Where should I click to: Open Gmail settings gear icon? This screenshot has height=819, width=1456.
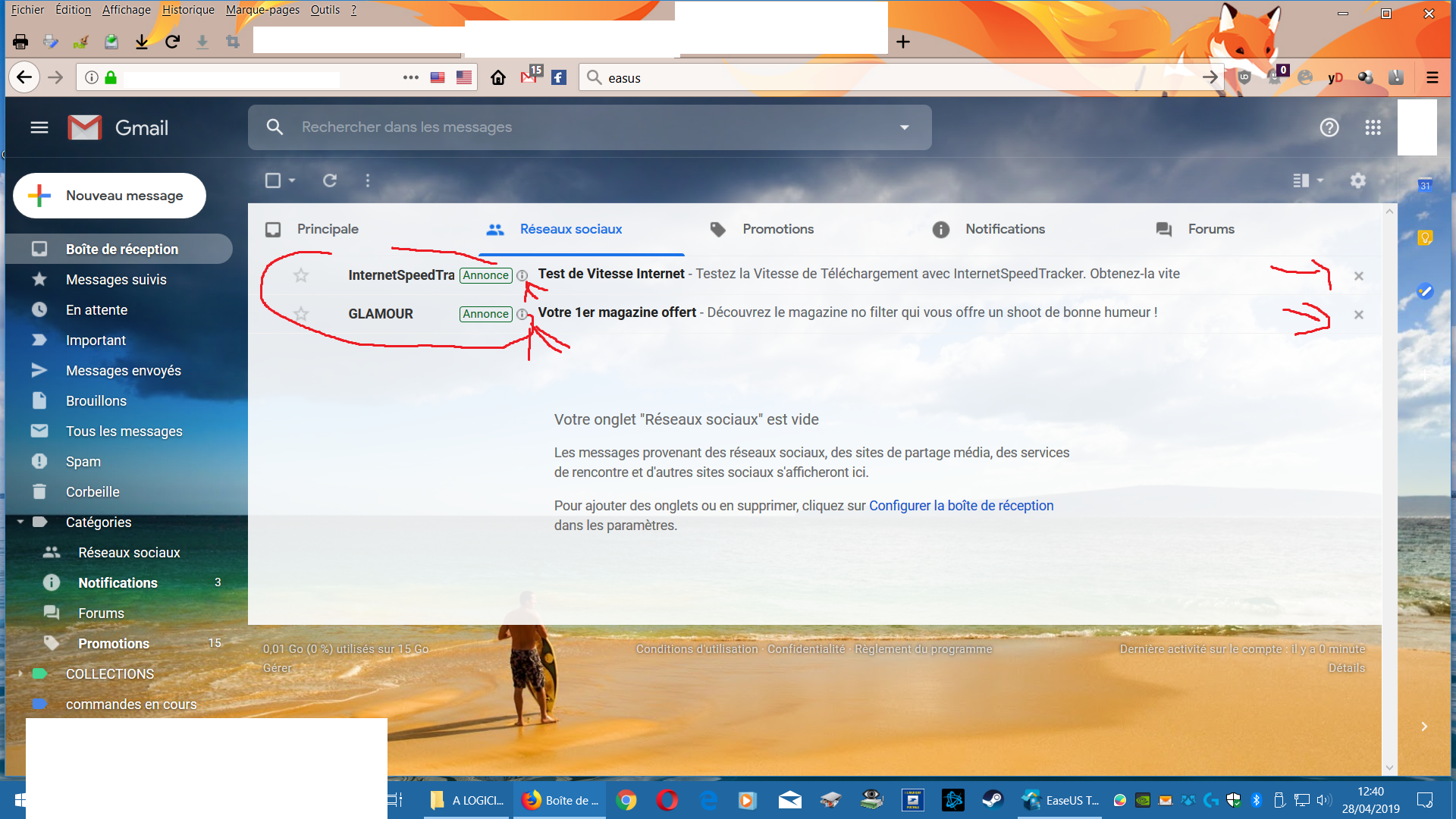(x=1357, y=180)
